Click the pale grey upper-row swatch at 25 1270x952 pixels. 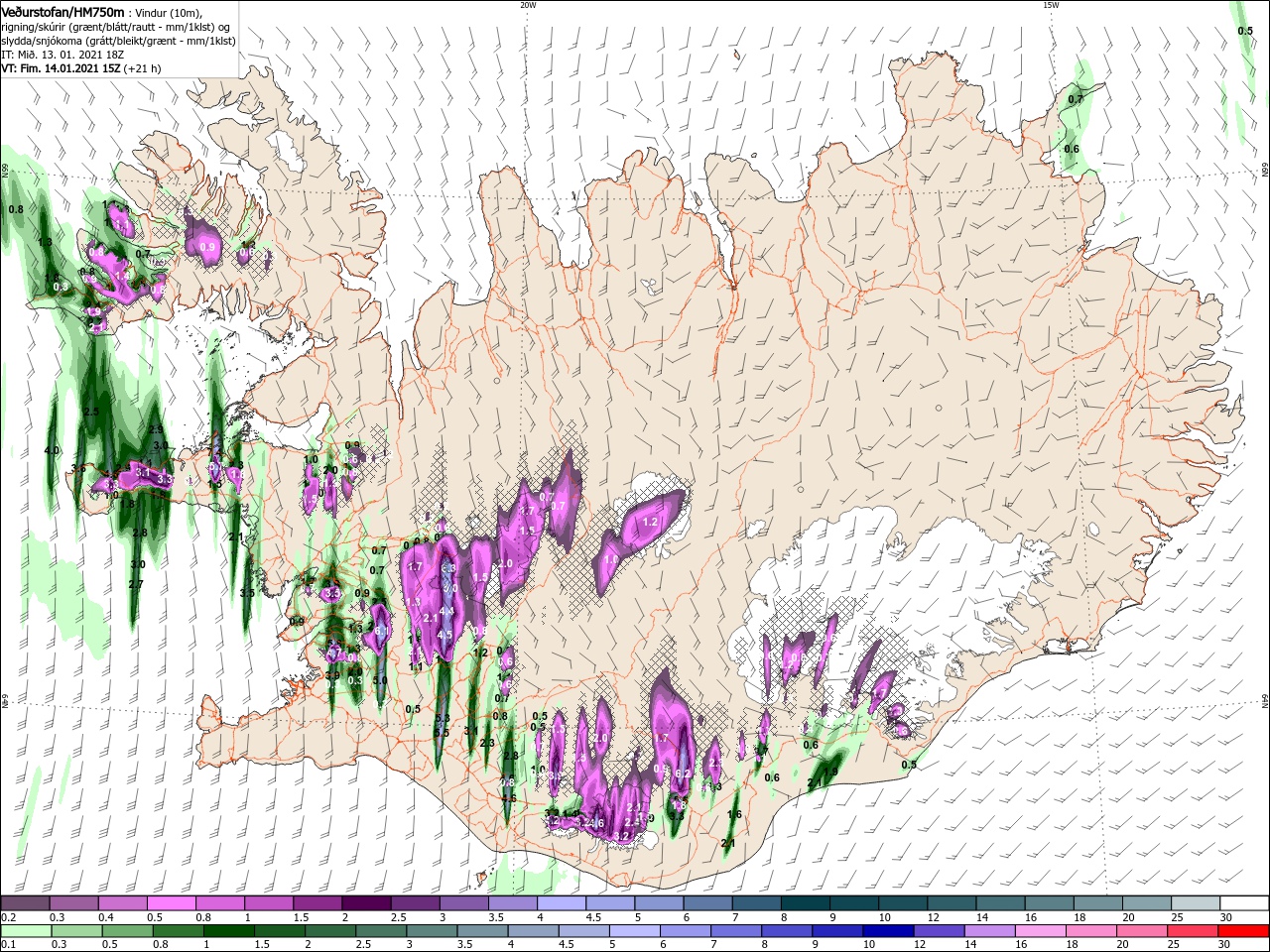(x=1196, y=903)
